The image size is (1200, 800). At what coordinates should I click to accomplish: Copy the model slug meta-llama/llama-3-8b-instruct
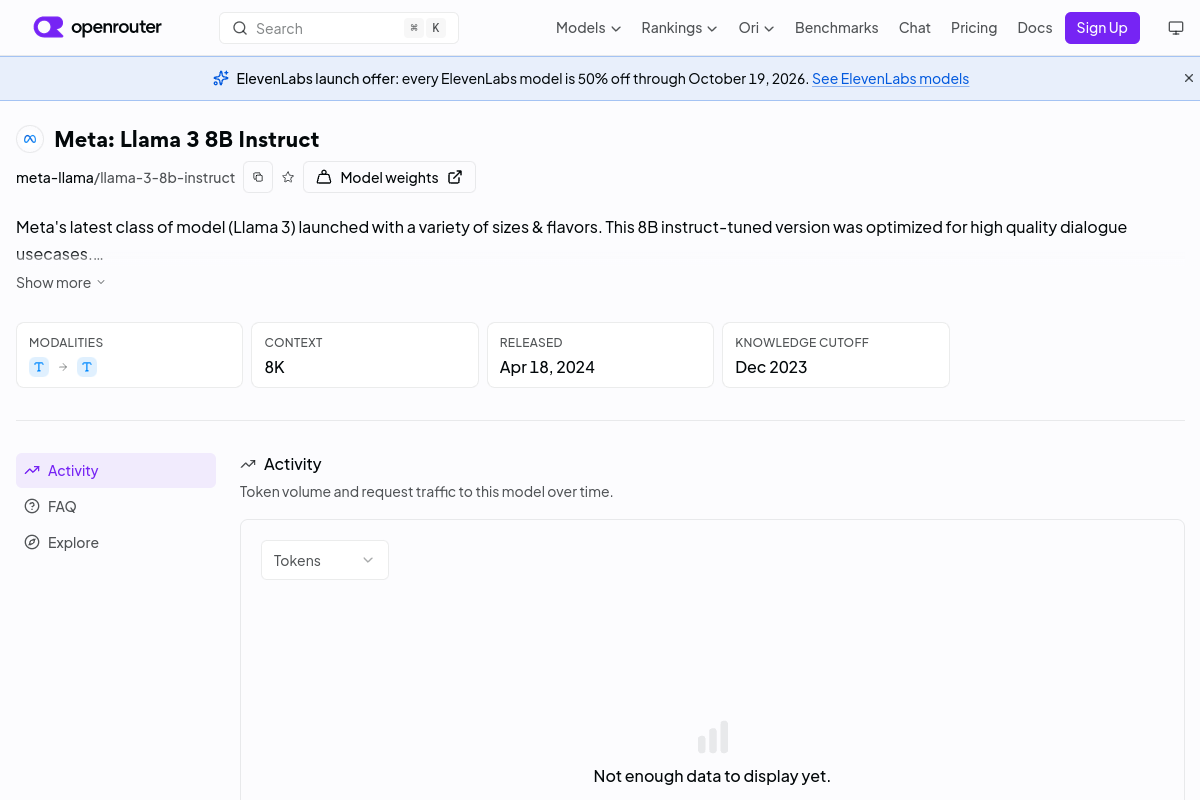pyautogui.click(x=258, y=177)
